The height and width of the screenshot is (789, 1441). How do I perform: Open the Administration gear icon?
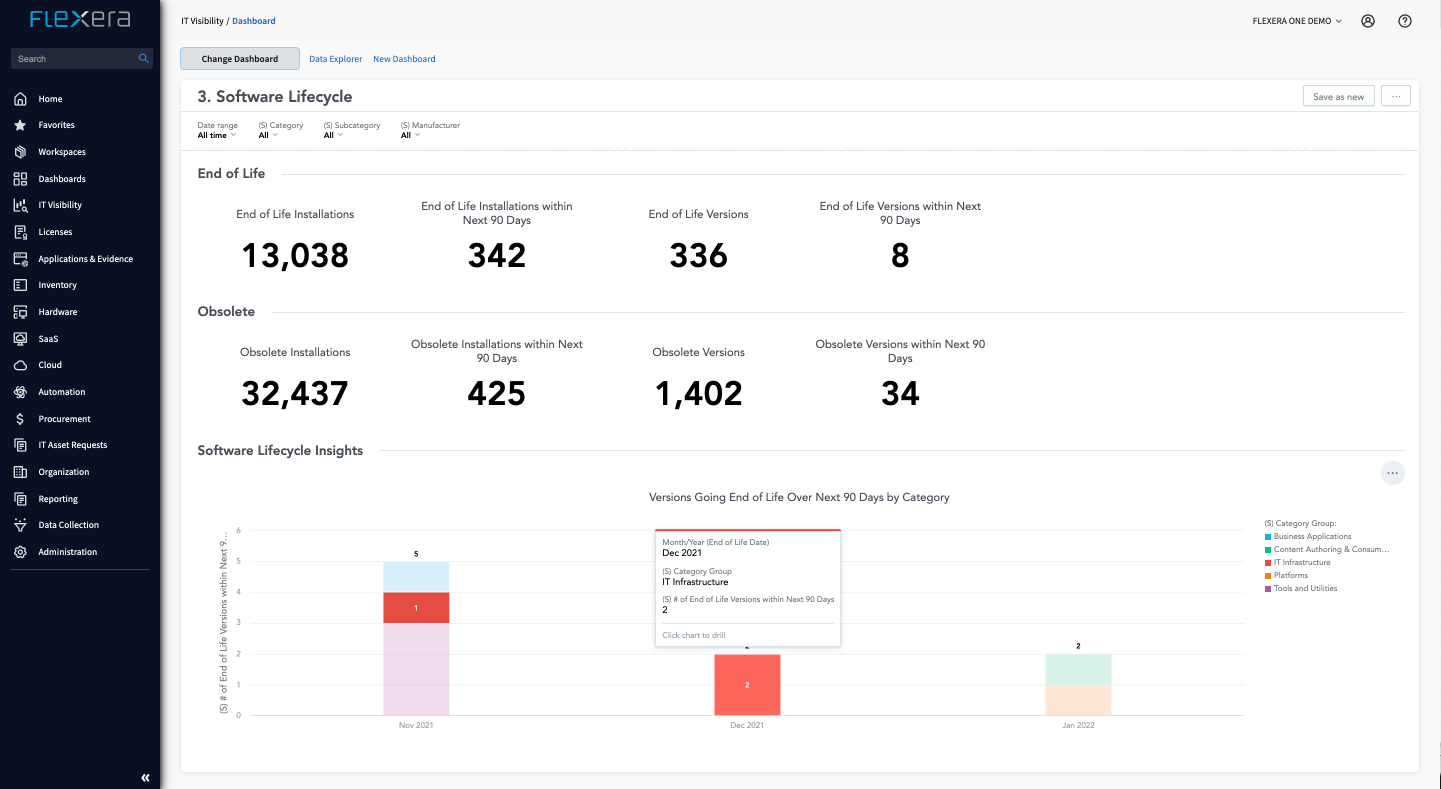tap(20, 552)
